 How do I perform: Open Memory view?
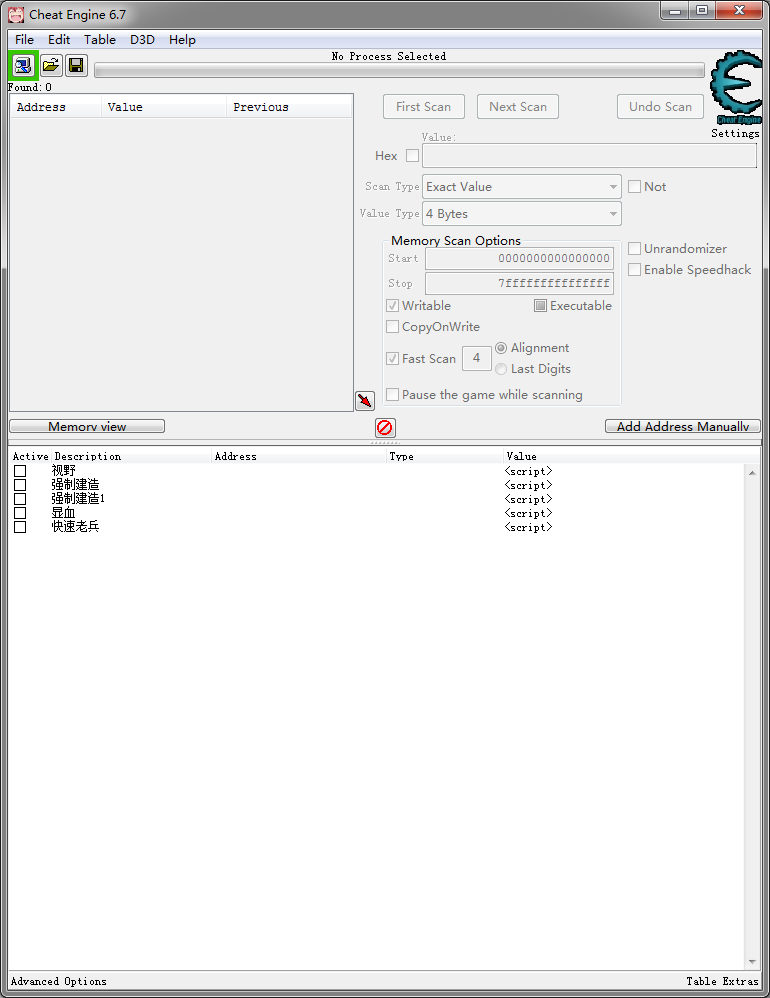(x=87, y=426)
